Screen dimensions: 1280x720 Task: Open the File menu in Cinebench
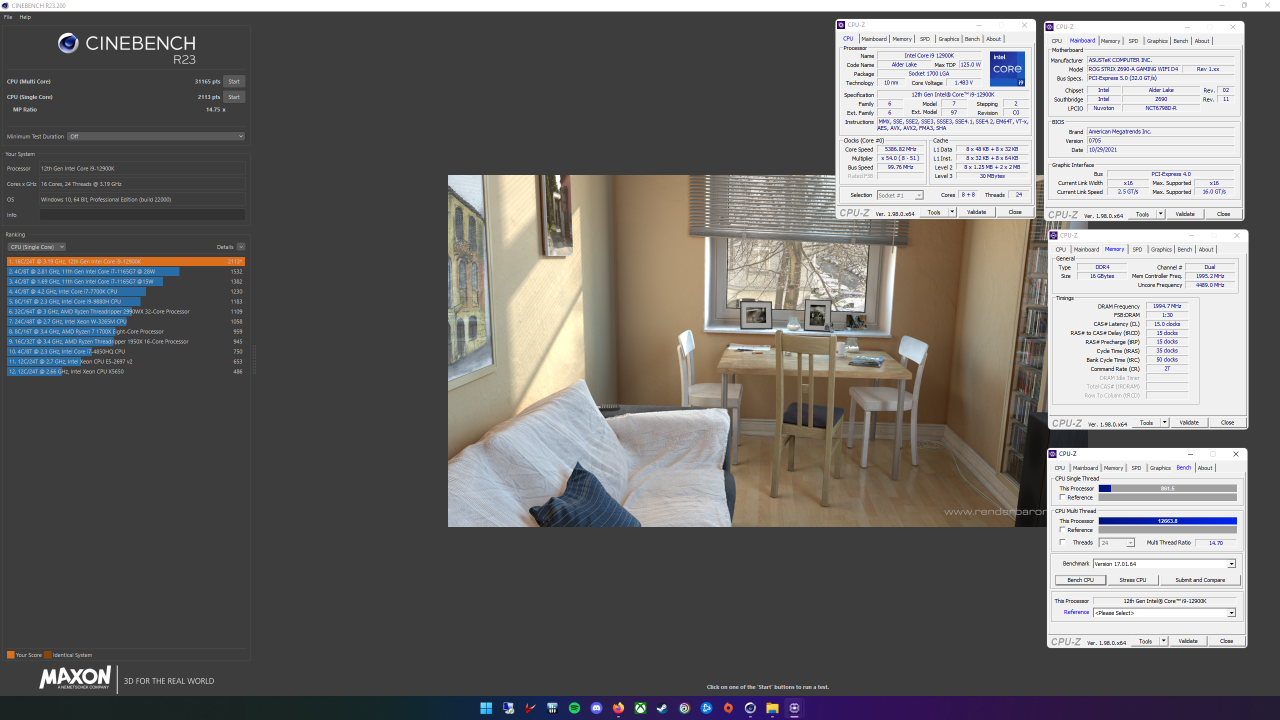click(8, 17)
